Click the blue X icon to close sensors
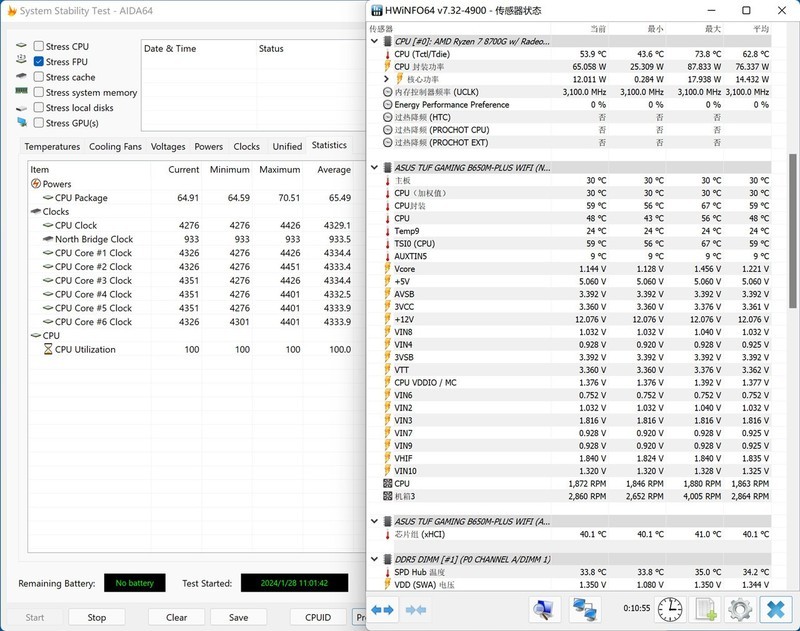This screenshot has width=800, height=631. (x=773, y=609)
